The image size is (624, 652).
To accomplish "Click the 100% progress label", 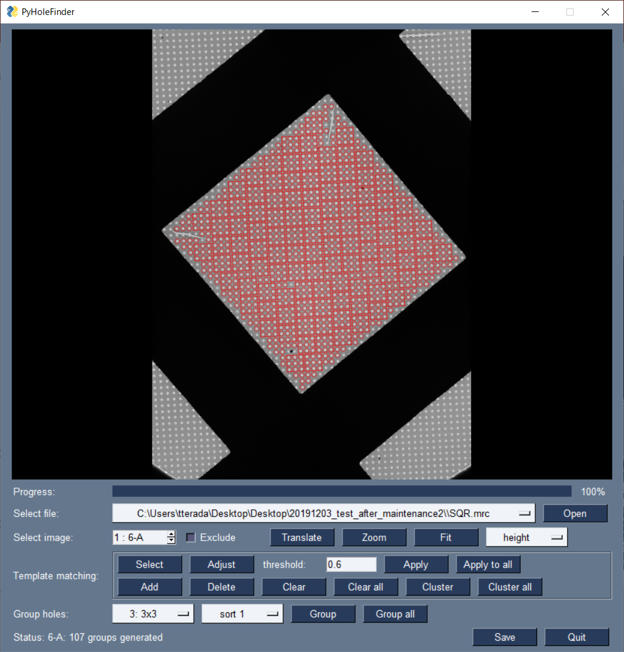I will coord(593,491).
